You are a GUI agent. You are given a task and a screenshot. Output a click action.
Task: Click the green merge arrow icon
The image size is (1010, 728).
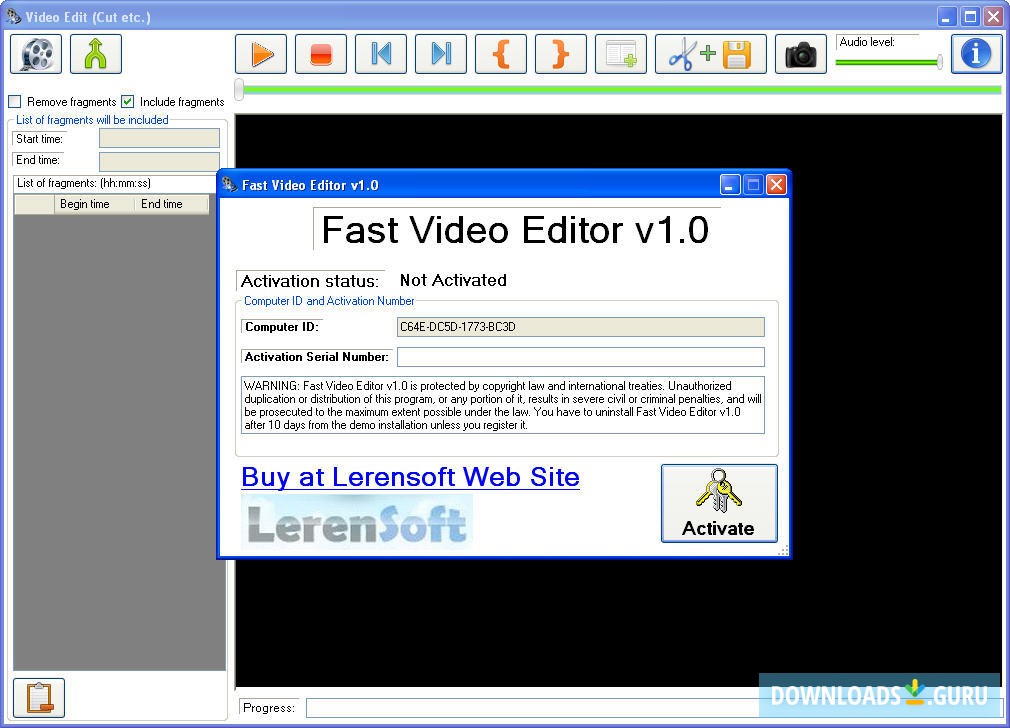click(x=95, y=54)
